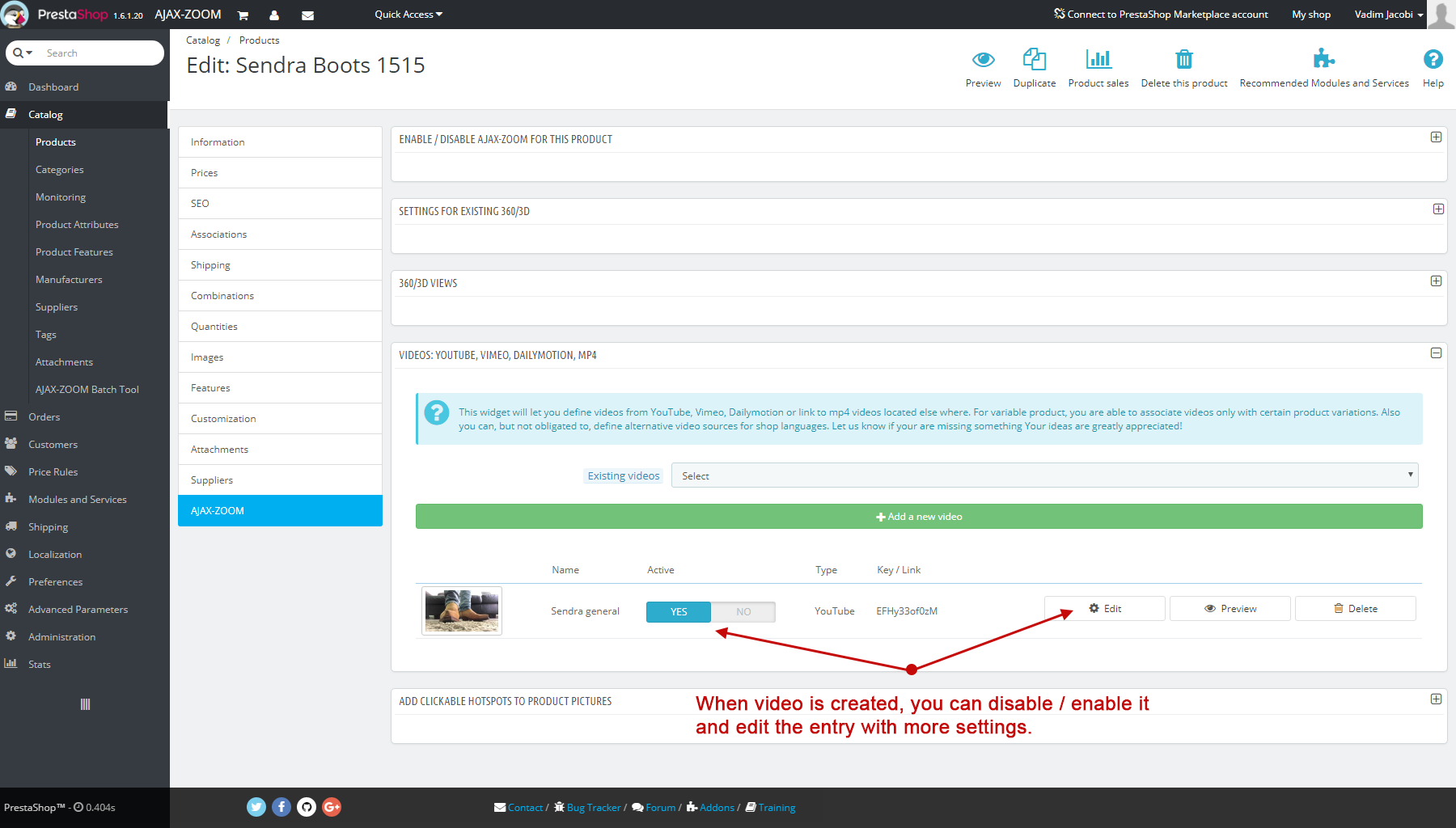Click the green Add a new video button
Viewport: 1456px width, 828px height.
pos(919,517)
